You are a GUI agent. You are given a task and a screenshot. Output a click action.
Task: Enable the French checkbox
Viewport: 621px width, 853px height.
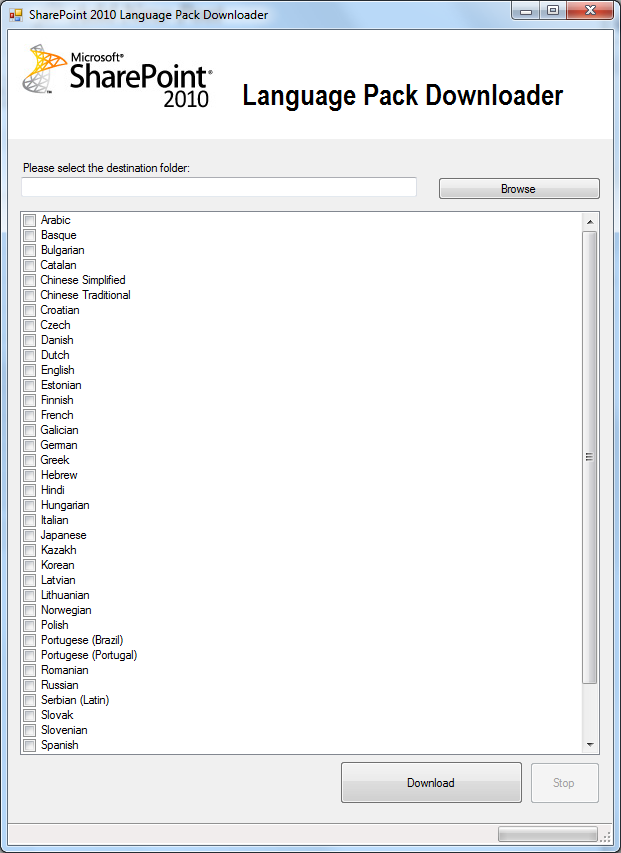coord(30,415)
